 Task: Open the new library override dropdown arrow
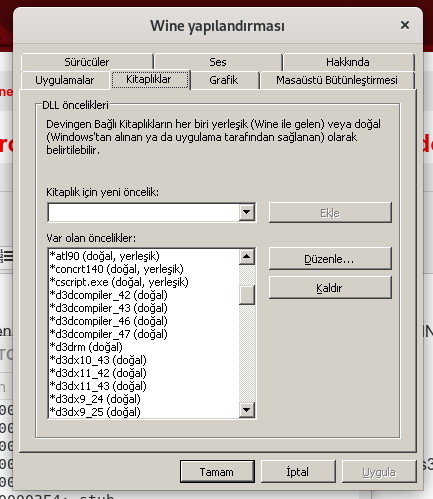[x=247, y=212]
